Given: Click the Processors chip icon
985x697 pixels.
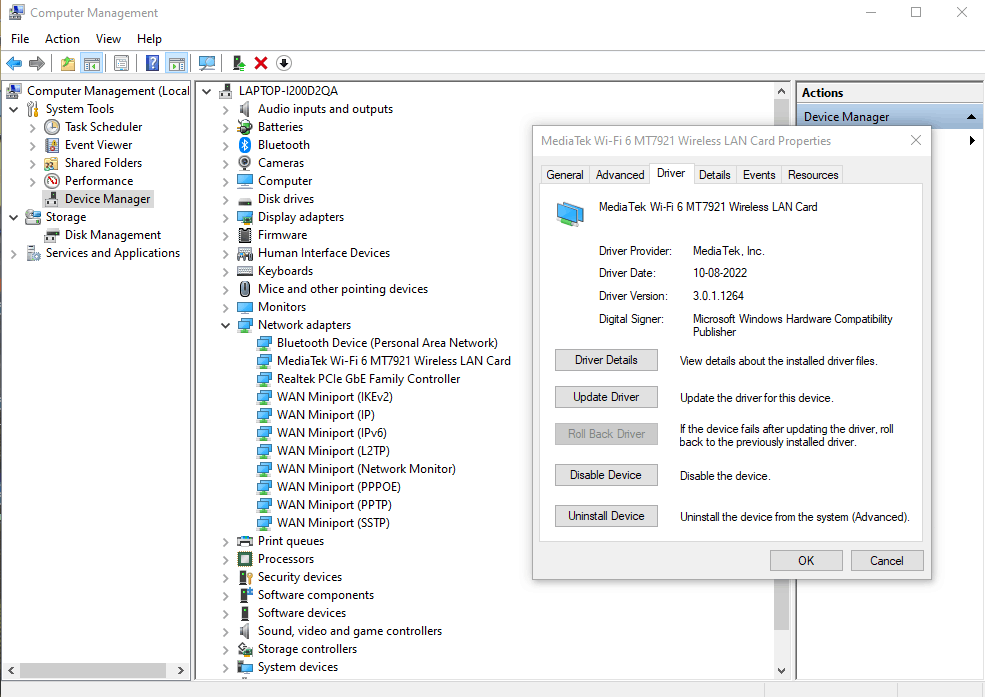Looking at the screenshot, I should click(x=245, y=559).
